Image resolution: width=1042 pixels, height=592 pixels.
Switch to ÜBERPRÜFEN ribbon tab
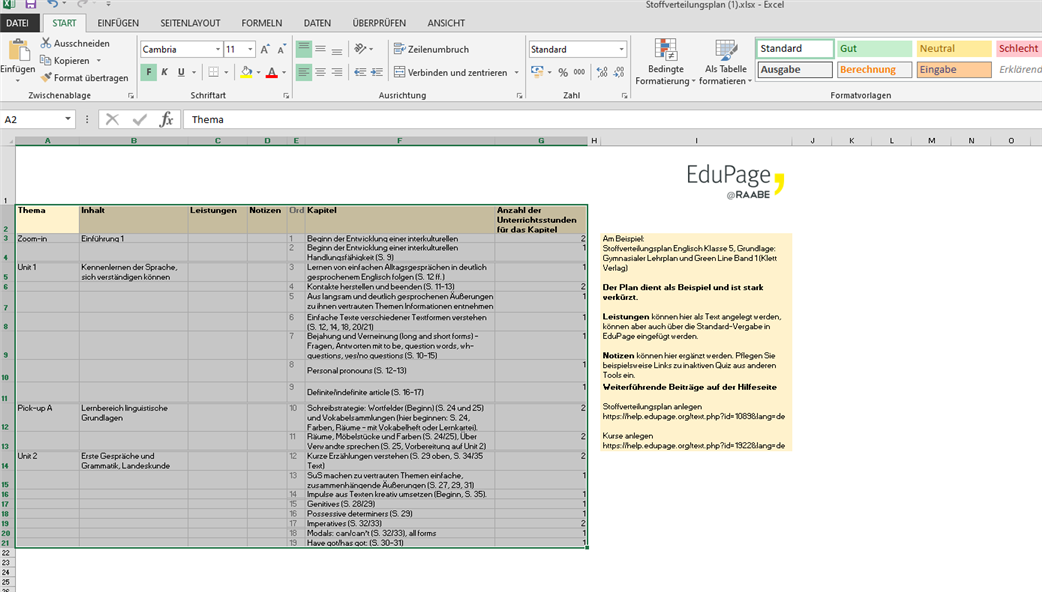pyautogui.click(x=379, y=23)
